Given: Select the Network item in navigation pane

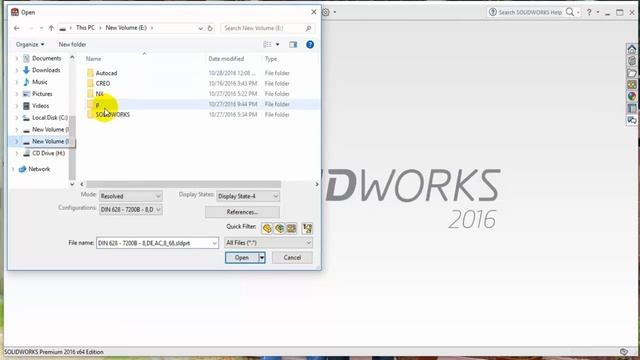Looking at the screenshot, I should (x=35, y=169).
